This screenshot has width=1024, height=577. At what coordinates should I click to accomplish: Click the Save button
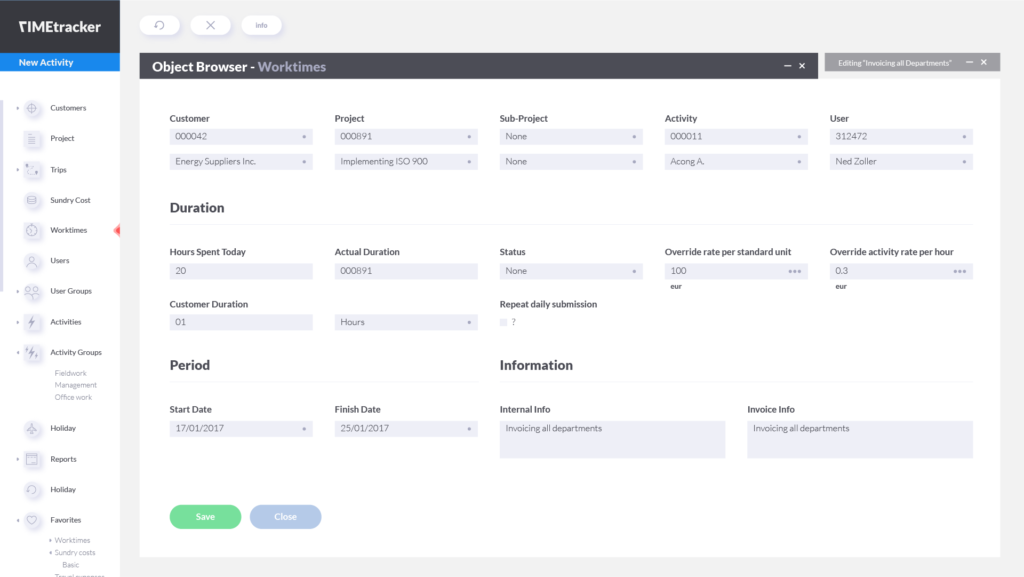point(205,516)
